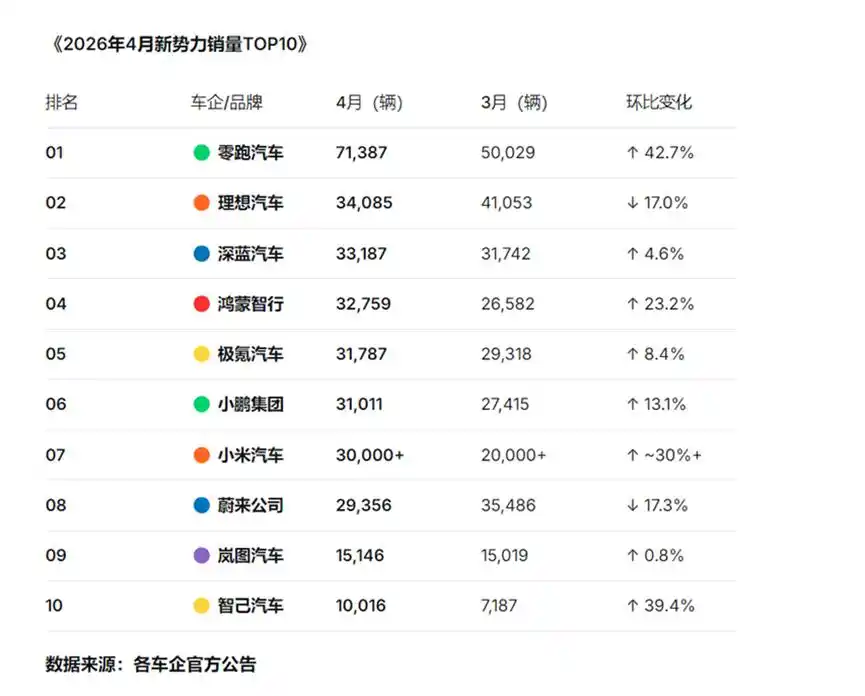Click the April value 31,787

tap(361, 354)
